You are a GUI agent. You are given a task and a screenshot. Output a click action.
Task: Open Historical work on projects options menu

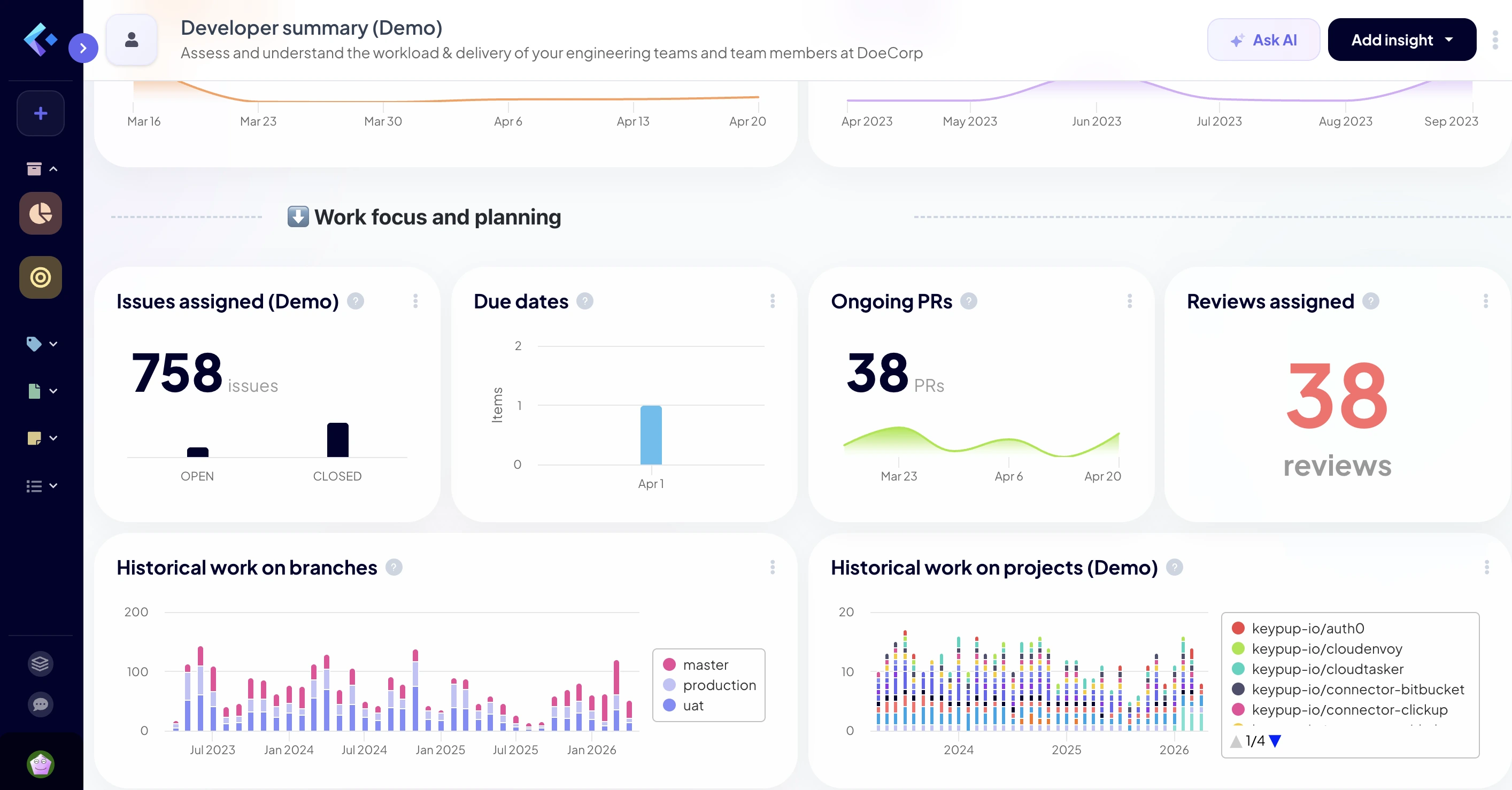coord(1487,568)
